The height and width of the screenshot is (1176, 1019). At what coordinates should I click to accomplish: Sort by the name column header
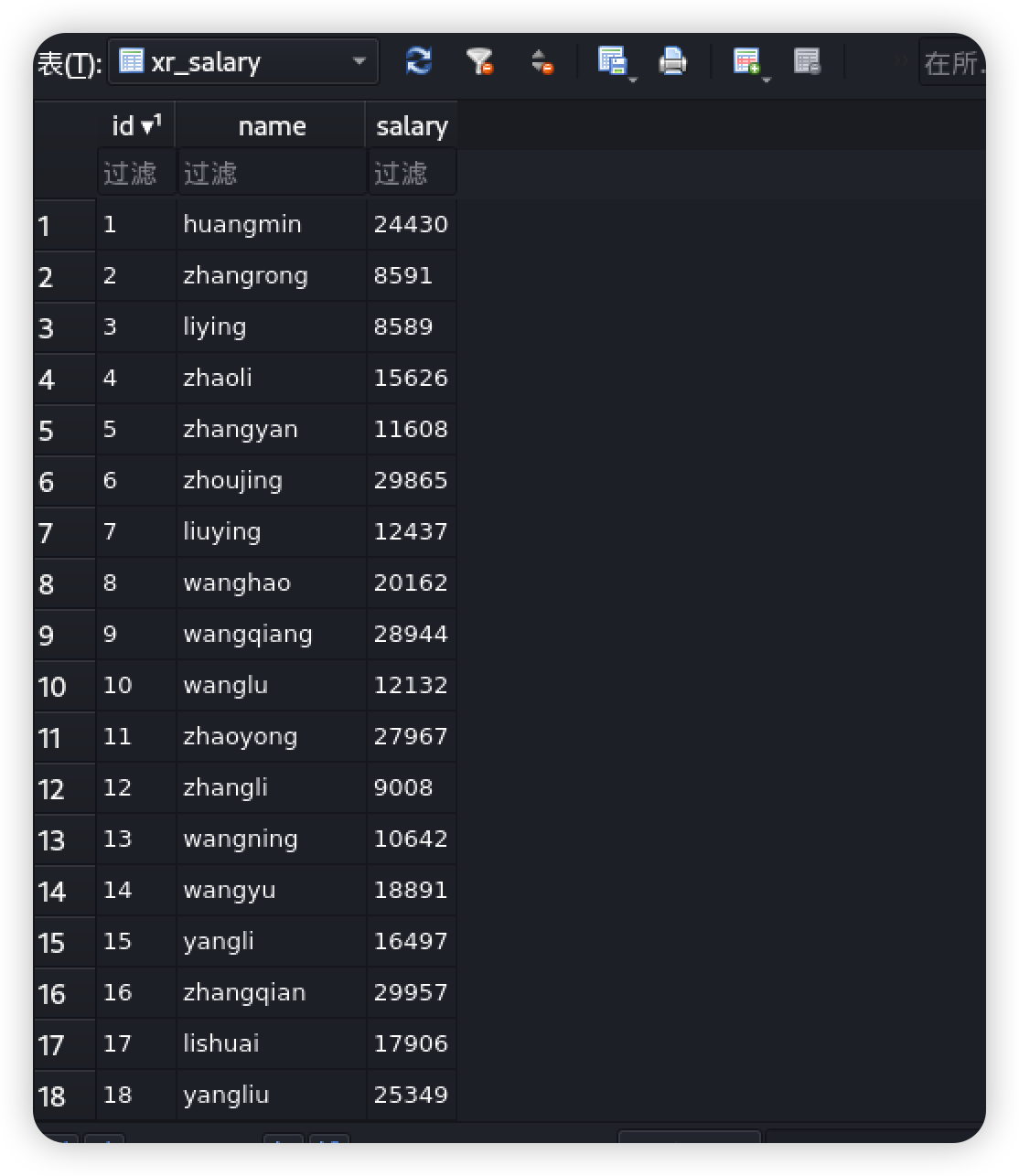pos(272,125)
